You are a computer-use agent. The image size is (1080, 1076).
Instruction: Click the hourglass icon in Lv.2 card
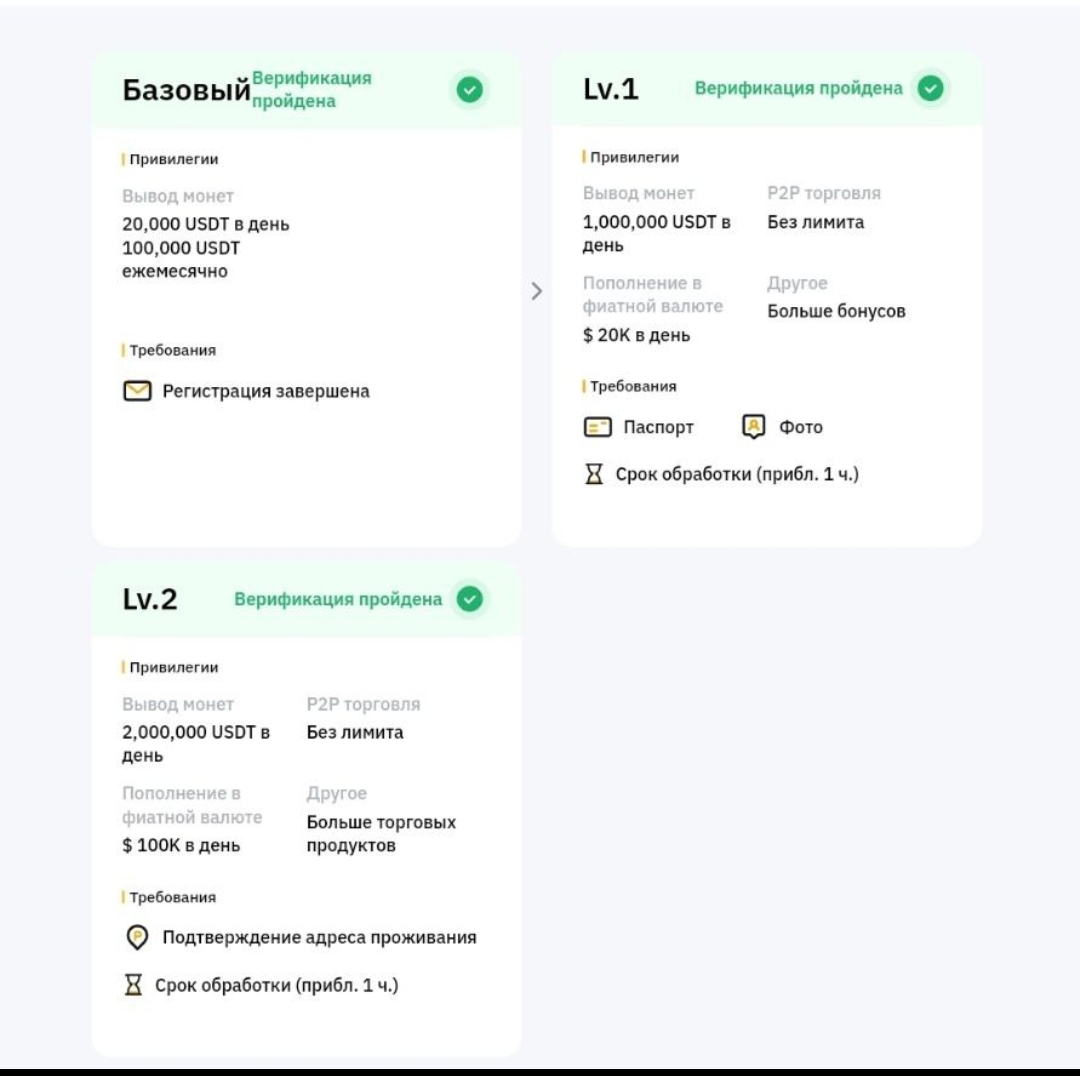click(133, 985)
